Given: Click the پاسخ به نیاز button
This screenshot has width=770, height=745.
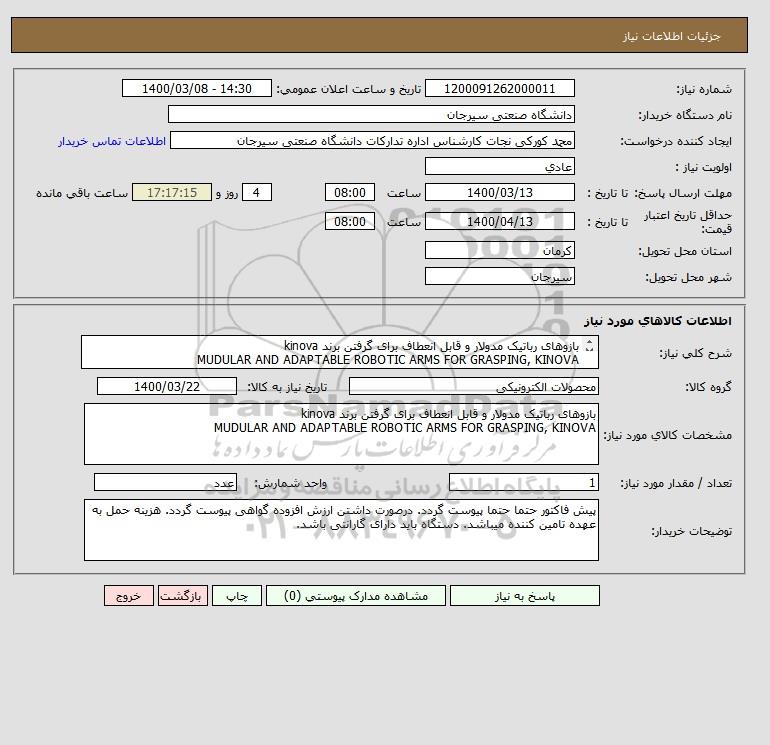Looking at the screenshot, I should [x=524, y=596].
